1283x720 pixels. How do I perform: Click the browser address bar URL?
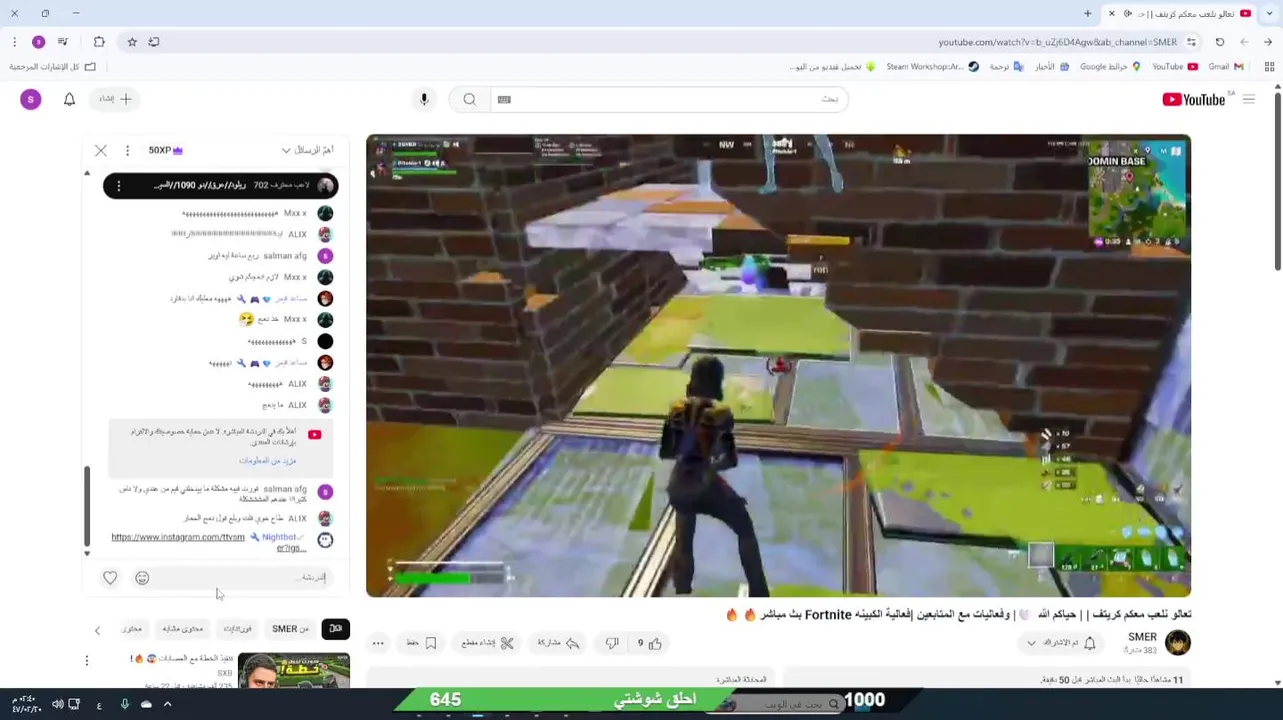[x=1057, y=42]
